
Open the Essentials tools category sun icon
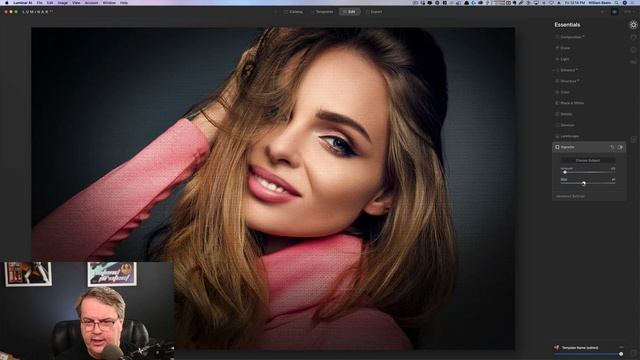click(633, 25)
